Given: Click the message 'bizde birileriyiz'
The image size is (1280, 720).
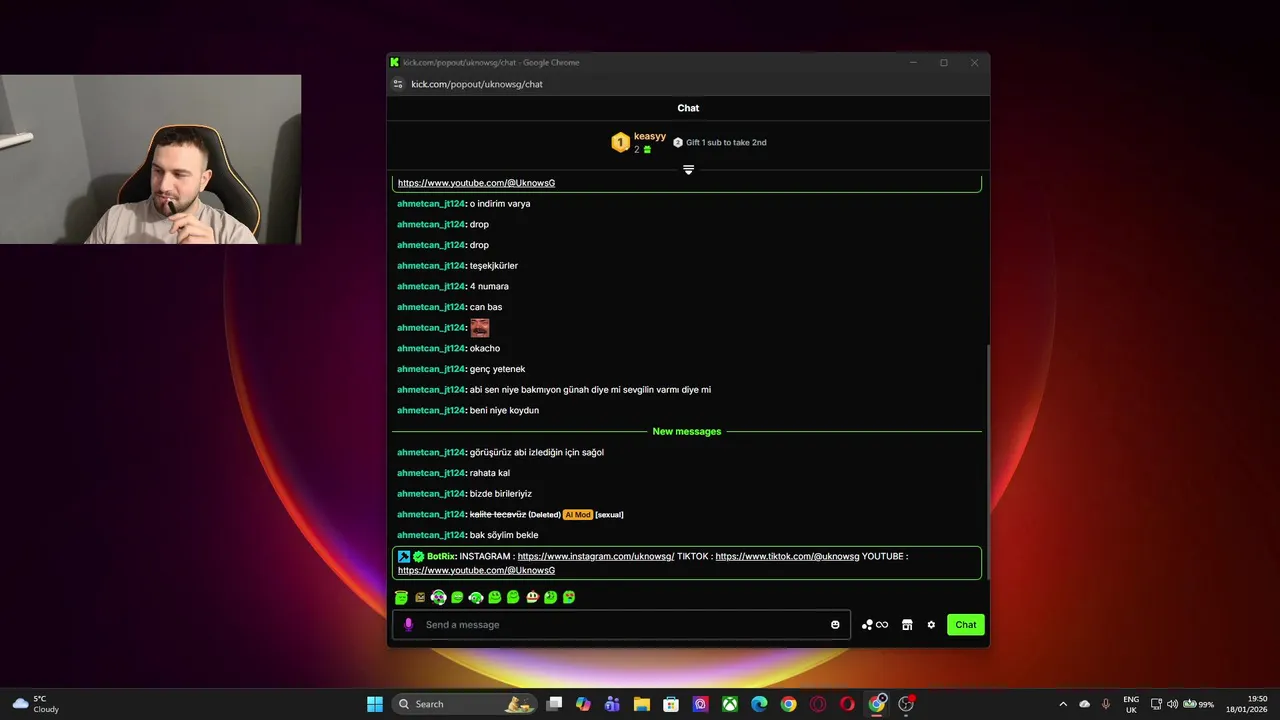Looking at the screenshot, I should (x=501, y=494).
